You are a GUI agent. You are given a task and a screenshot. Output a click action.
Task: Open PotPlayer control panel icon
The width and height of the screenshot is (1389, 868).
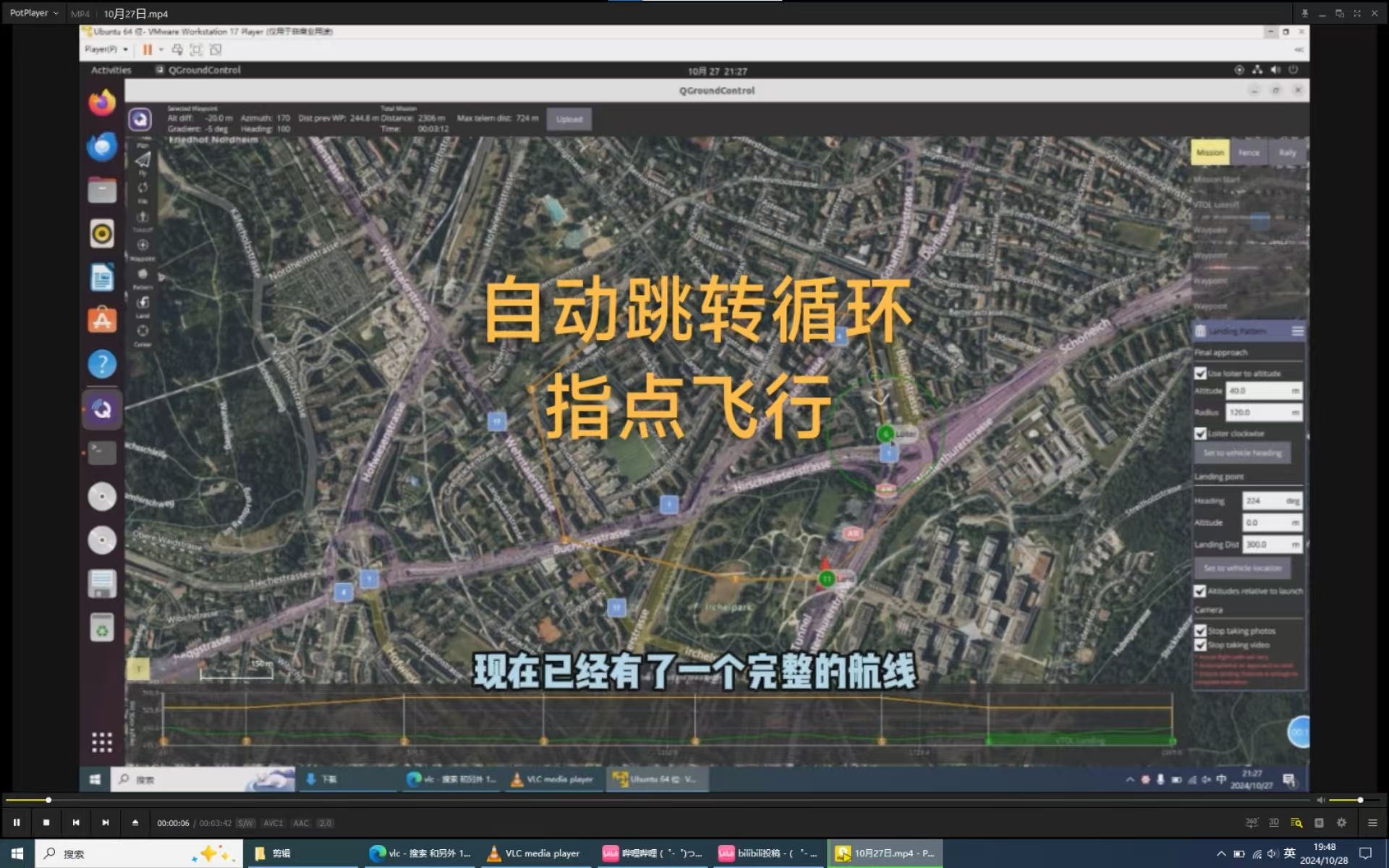(x=1319, y=822)
